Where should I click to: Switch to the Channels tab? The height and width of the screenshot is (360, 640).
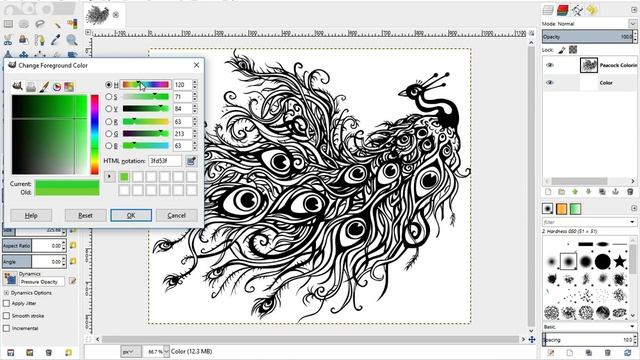[x=562, y=10]
